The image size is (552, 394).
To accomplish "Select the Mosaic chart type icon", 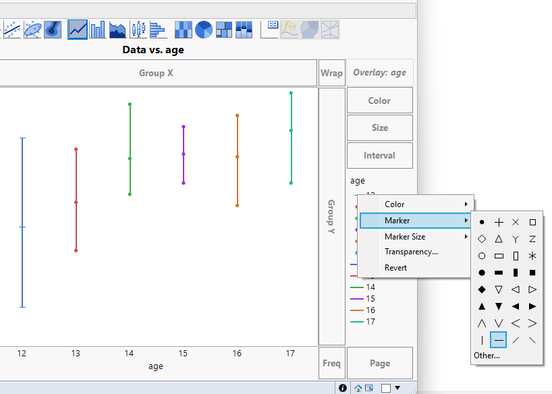I will (244, 30).
